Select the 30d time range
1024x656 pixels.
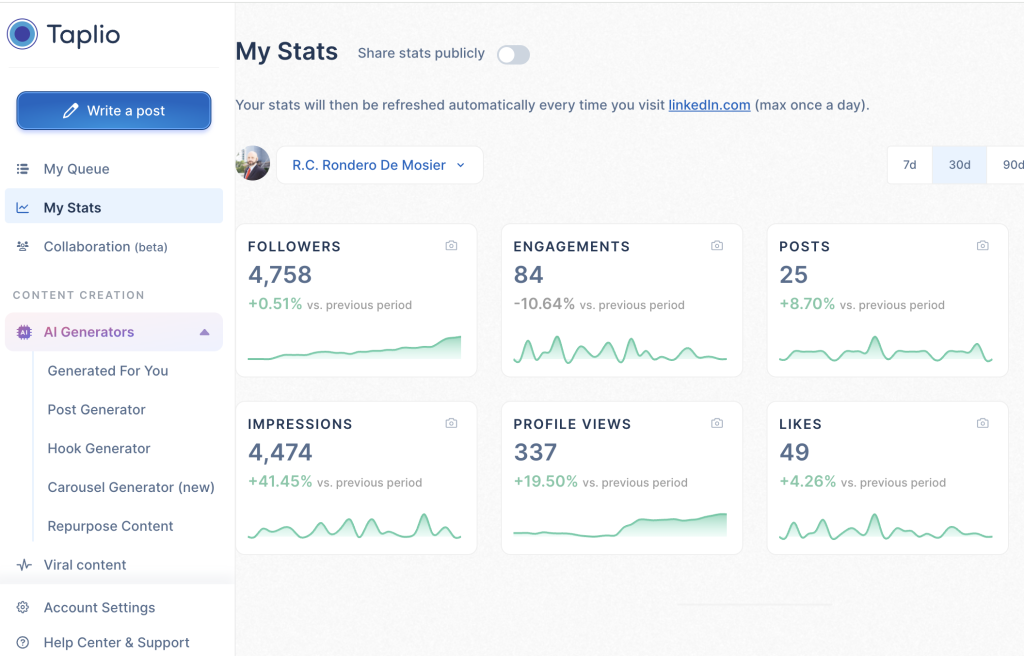coord(959,165)
